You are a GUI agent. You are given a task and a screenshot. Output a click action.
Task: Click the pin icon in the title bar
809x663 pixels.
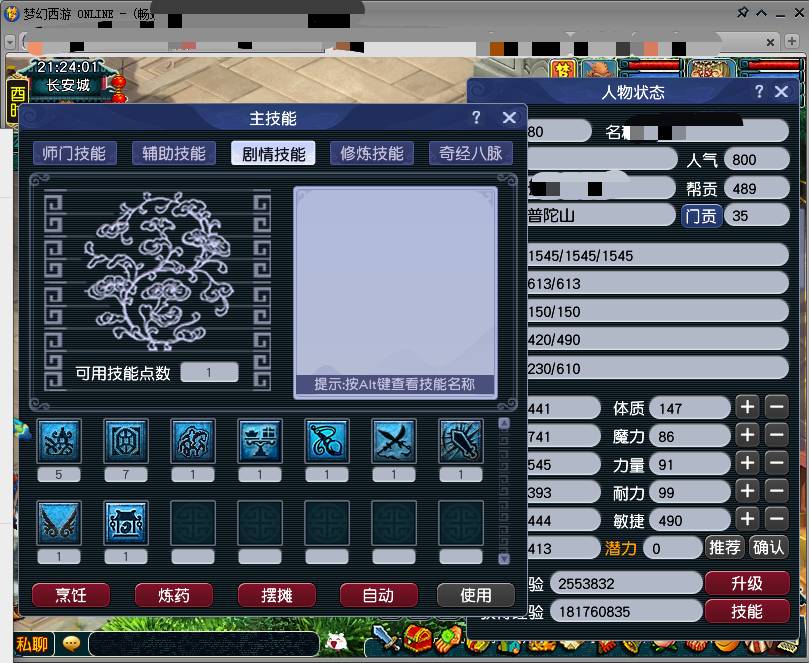742,12
